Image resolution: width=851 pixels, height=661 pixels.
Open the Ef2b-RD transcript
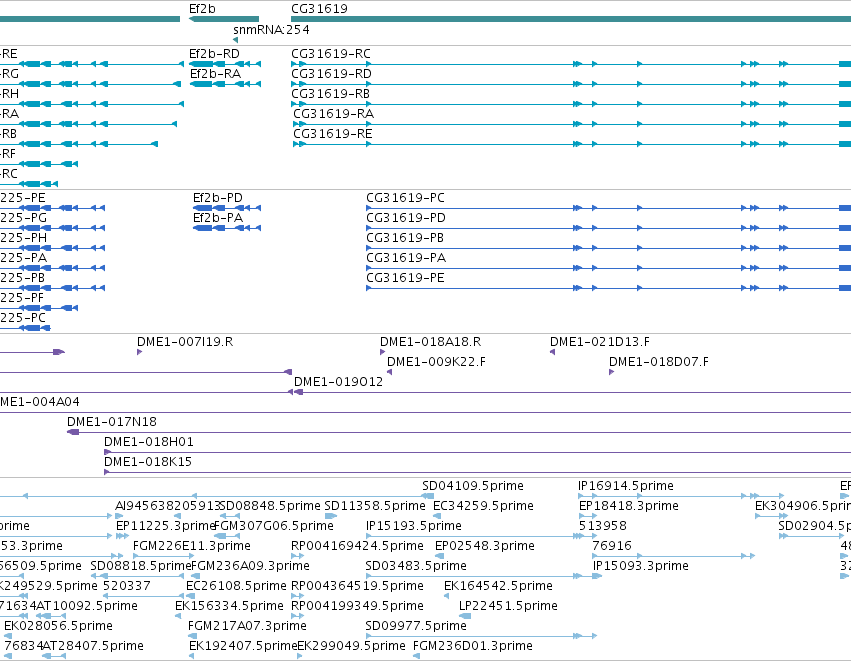(x=214, y=54)
